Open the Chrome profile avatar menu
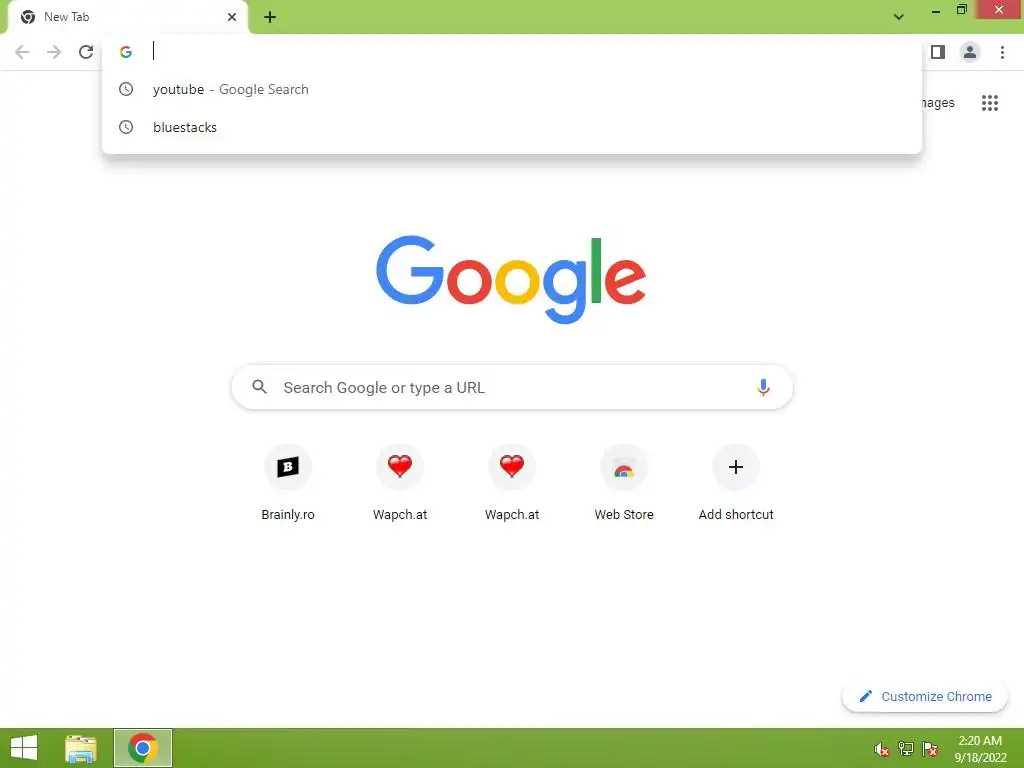 [970, 52]
